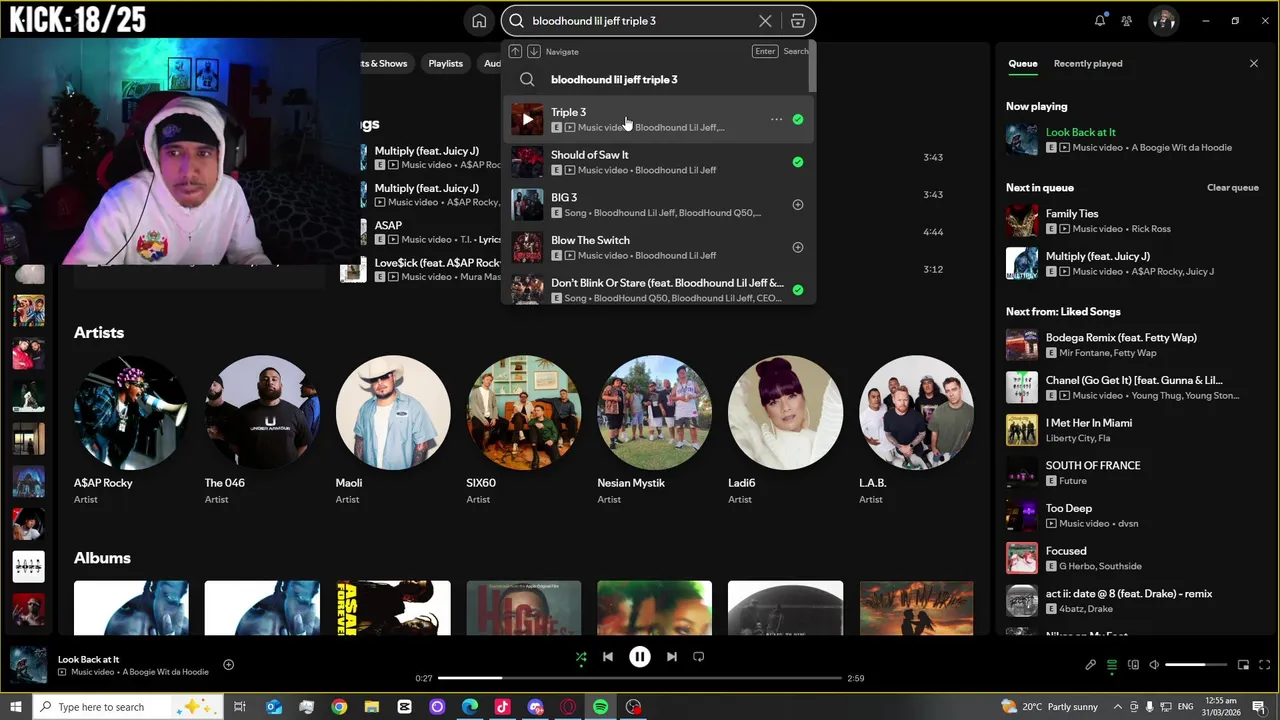Open the Browse icon beside search field
This screenshot has width=1280, height=720.
pyautogui.click(x=797, y=21)
